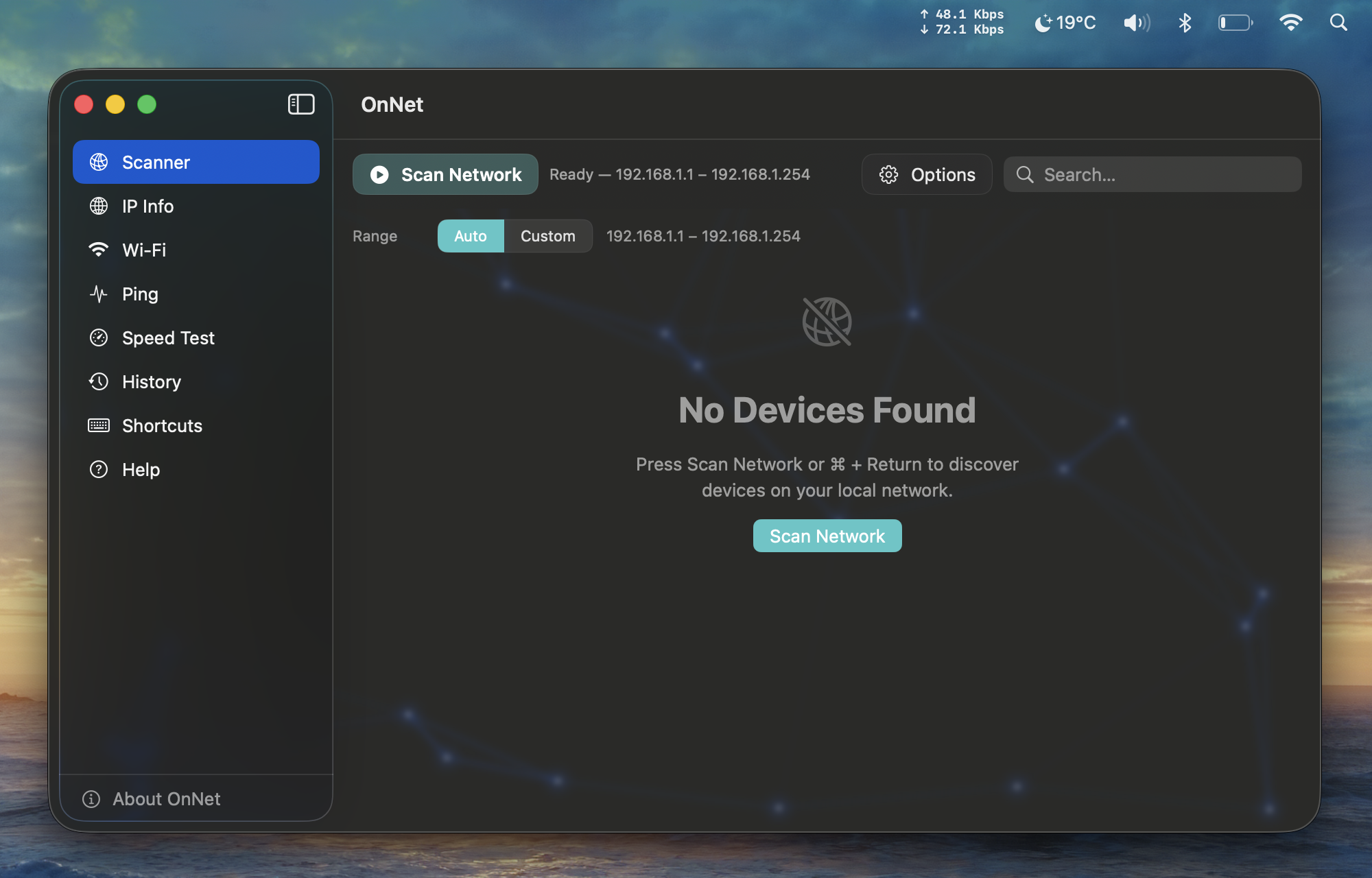Zoom window with green button

point(147,104)
